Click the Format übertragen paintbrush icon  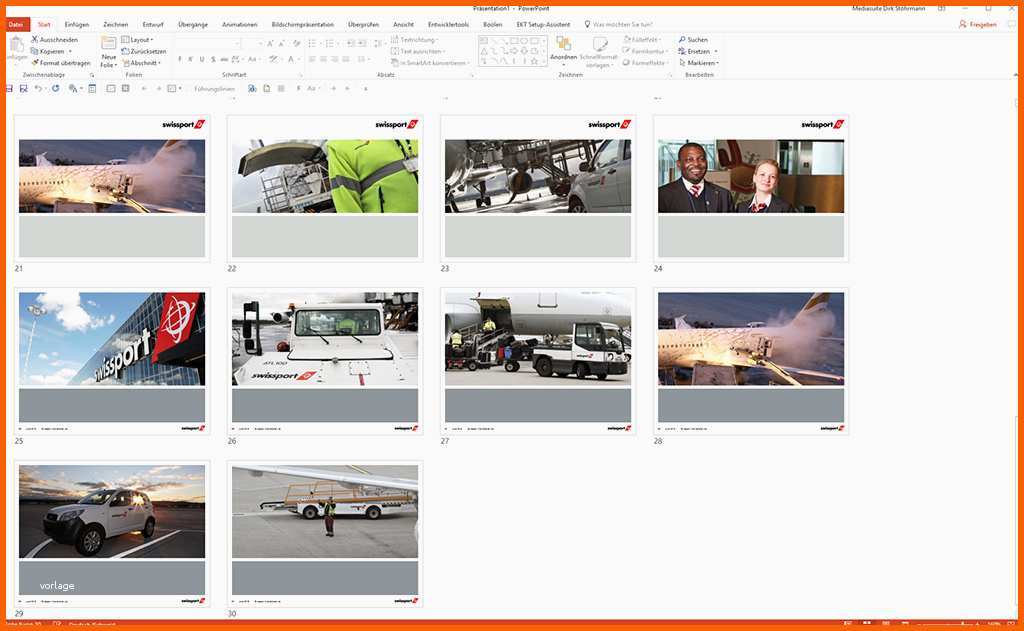(x=35, y=63)
